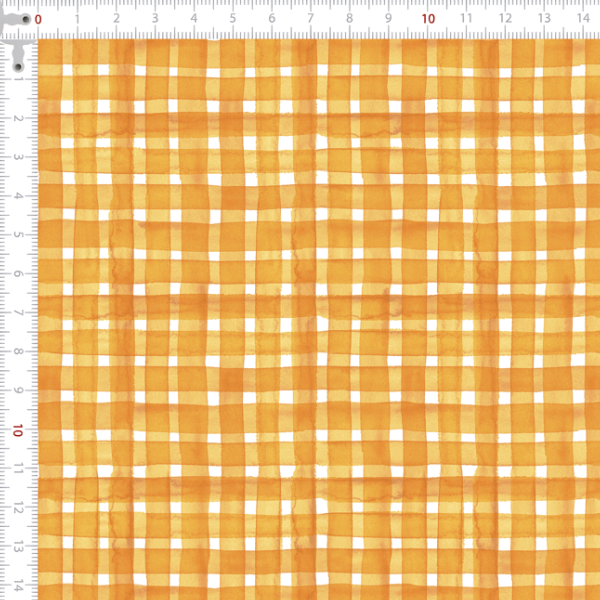Click number 1 on the left ruler
The height and width of the screenshot is (600, 600).
pyautogui.click(x=18, y=79)
